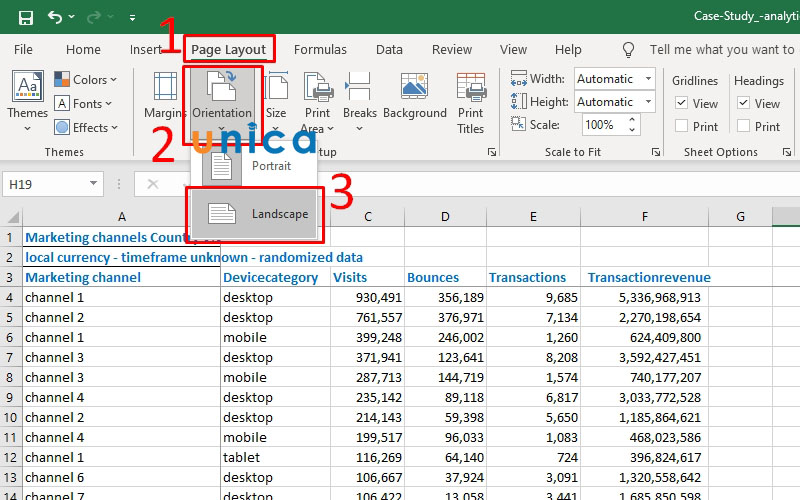Click the channel 6 cell

click(x=121, y=478)
